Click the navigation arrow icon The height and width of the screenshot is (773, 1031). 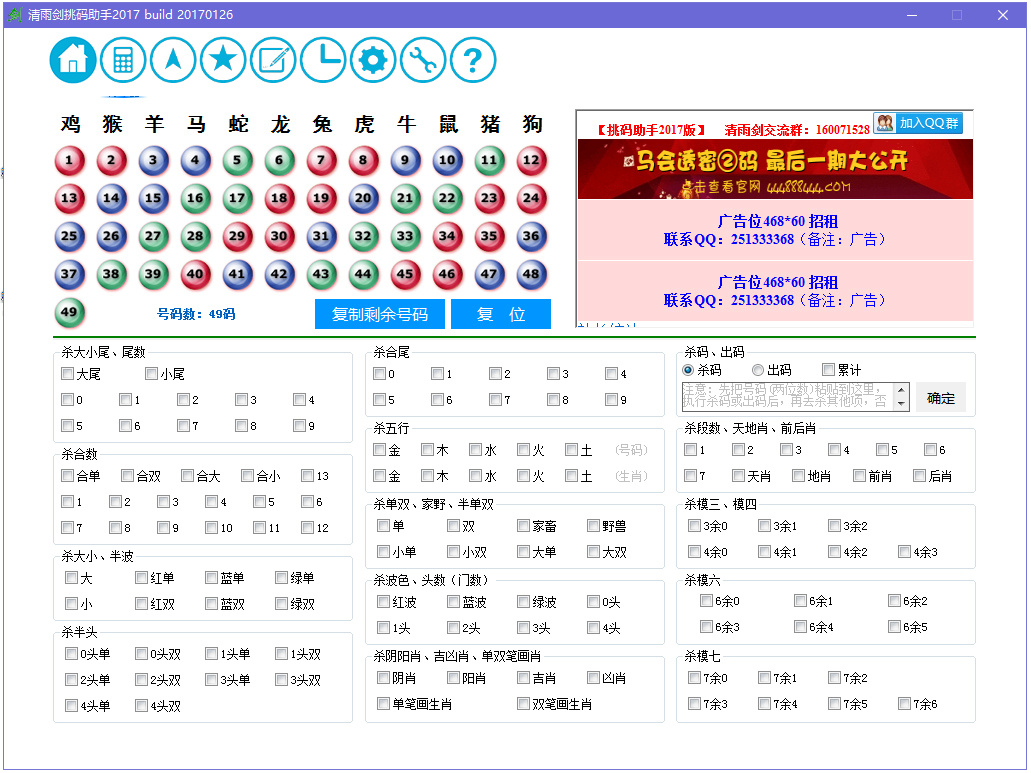(x=173, y=60)
